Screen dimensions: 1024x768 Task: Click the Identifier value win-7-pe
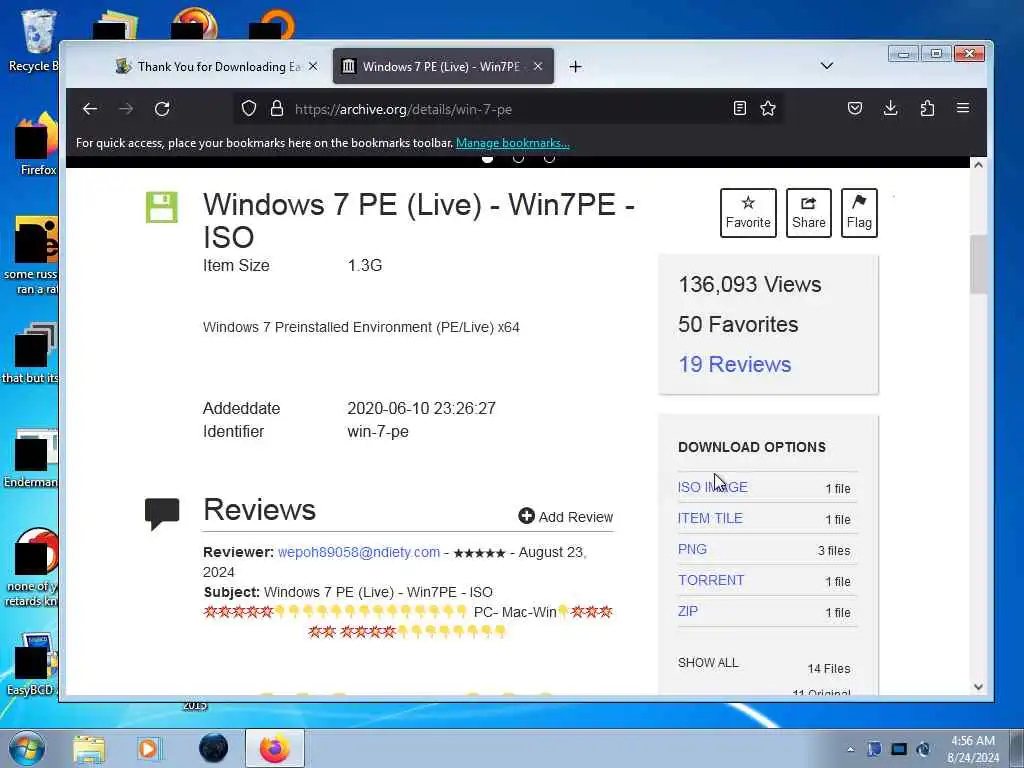378,432
